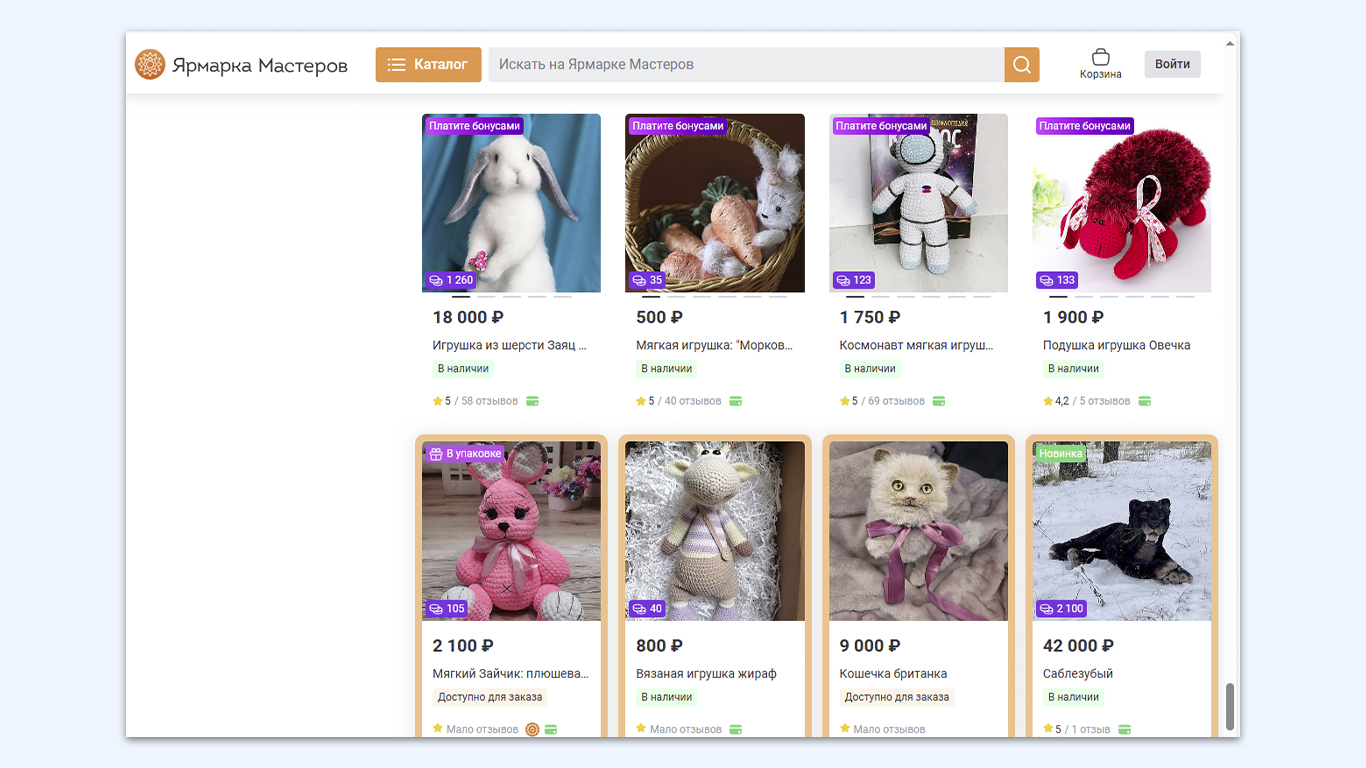Screen dimensions: 1366x768
Task: Open the link Подушка игрушка Овечка
Action: coord(1116,345)
